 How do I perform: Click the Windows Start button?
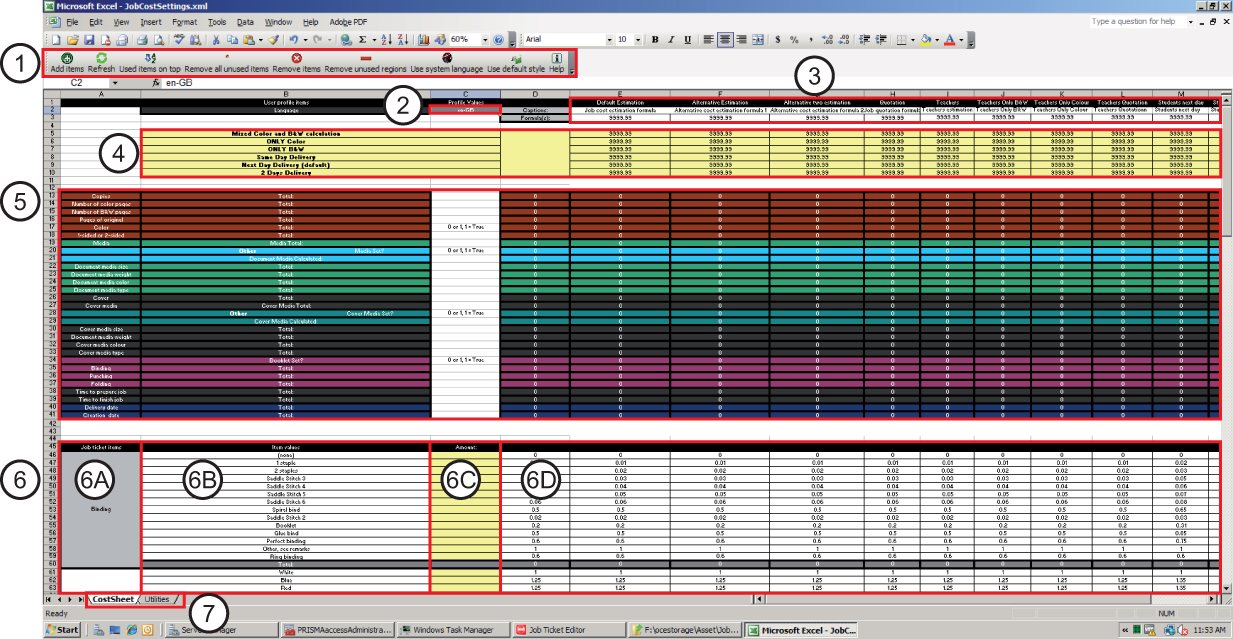[62, 630]
